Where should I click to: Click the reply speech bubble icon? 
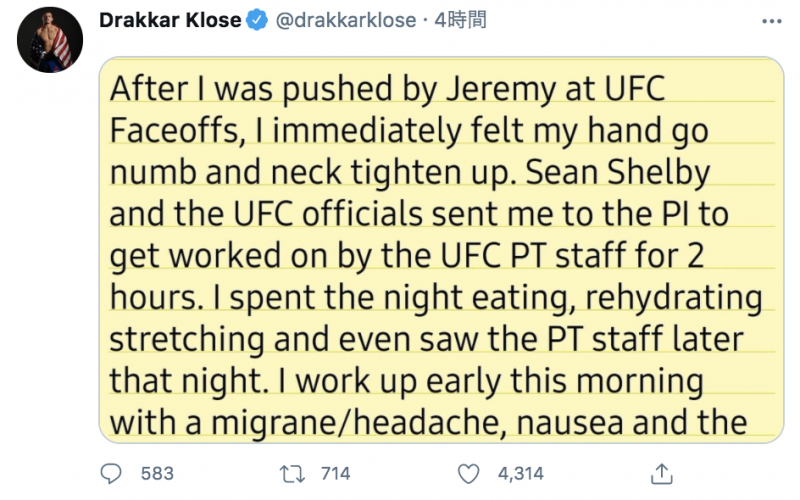(x=114, y=473)
